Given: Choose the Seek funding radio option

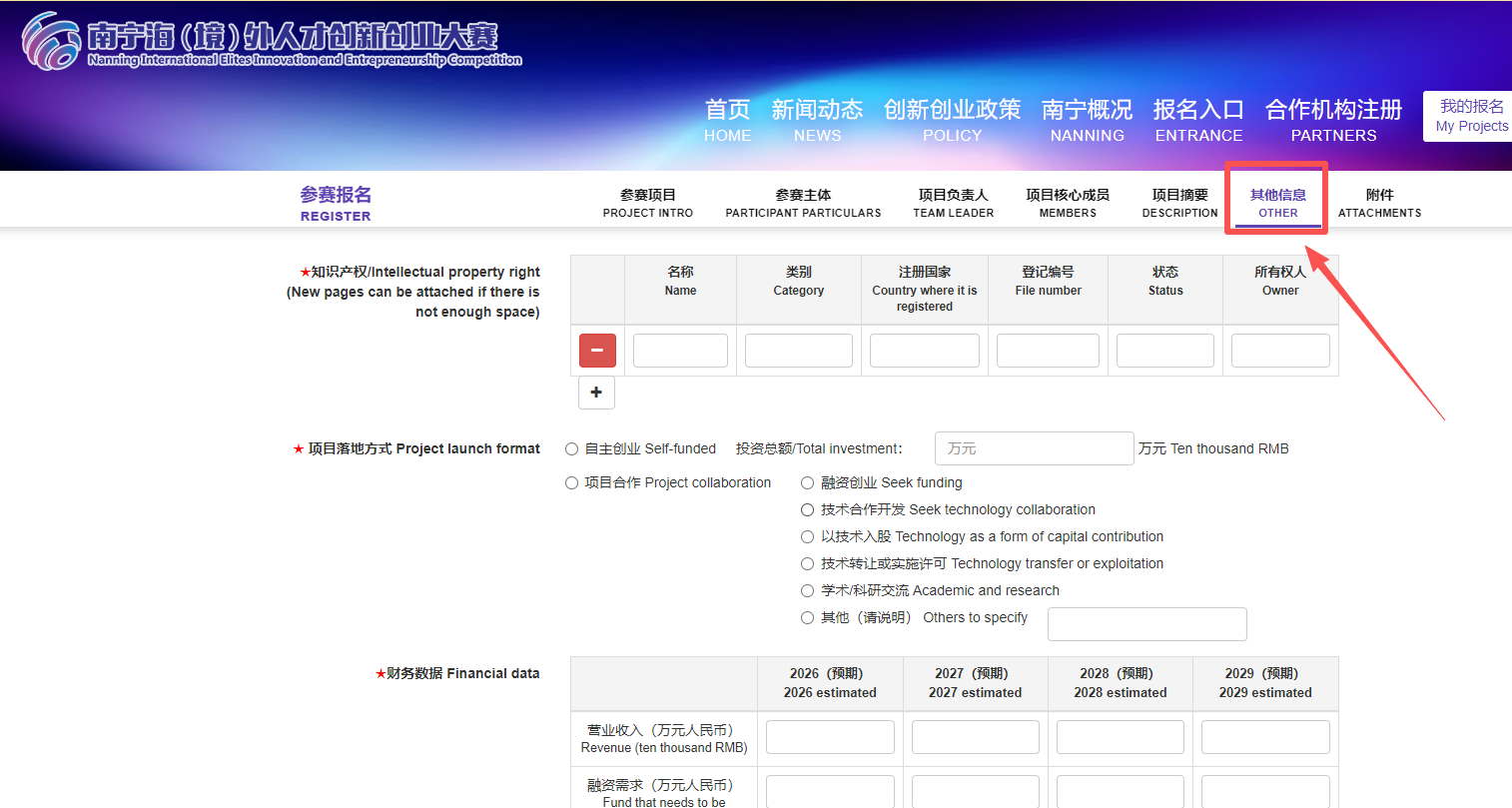Looking at the screenshot, I should click(808, 483).
